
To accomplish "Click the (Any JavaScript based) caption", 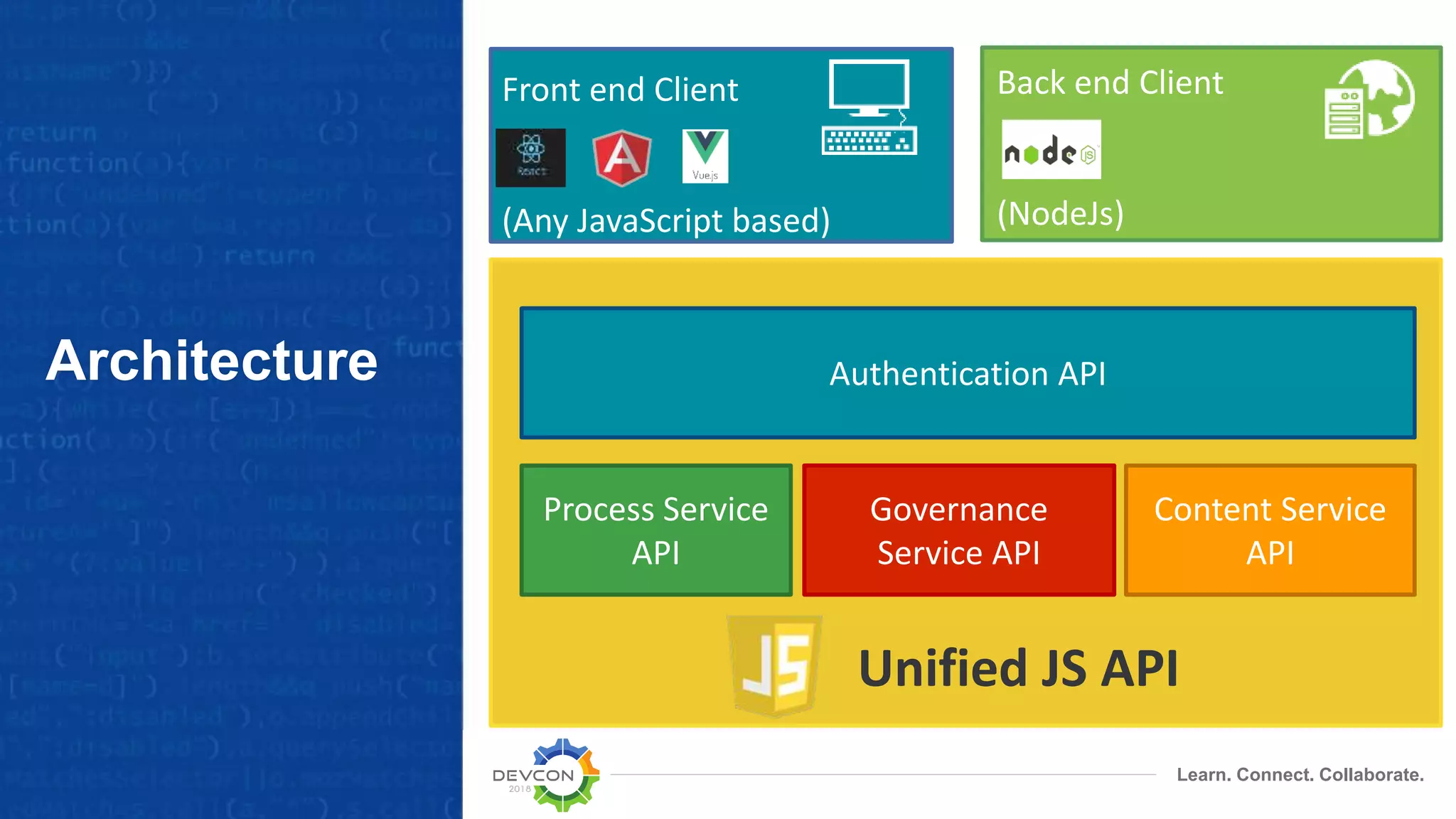I will pos(666,220).
